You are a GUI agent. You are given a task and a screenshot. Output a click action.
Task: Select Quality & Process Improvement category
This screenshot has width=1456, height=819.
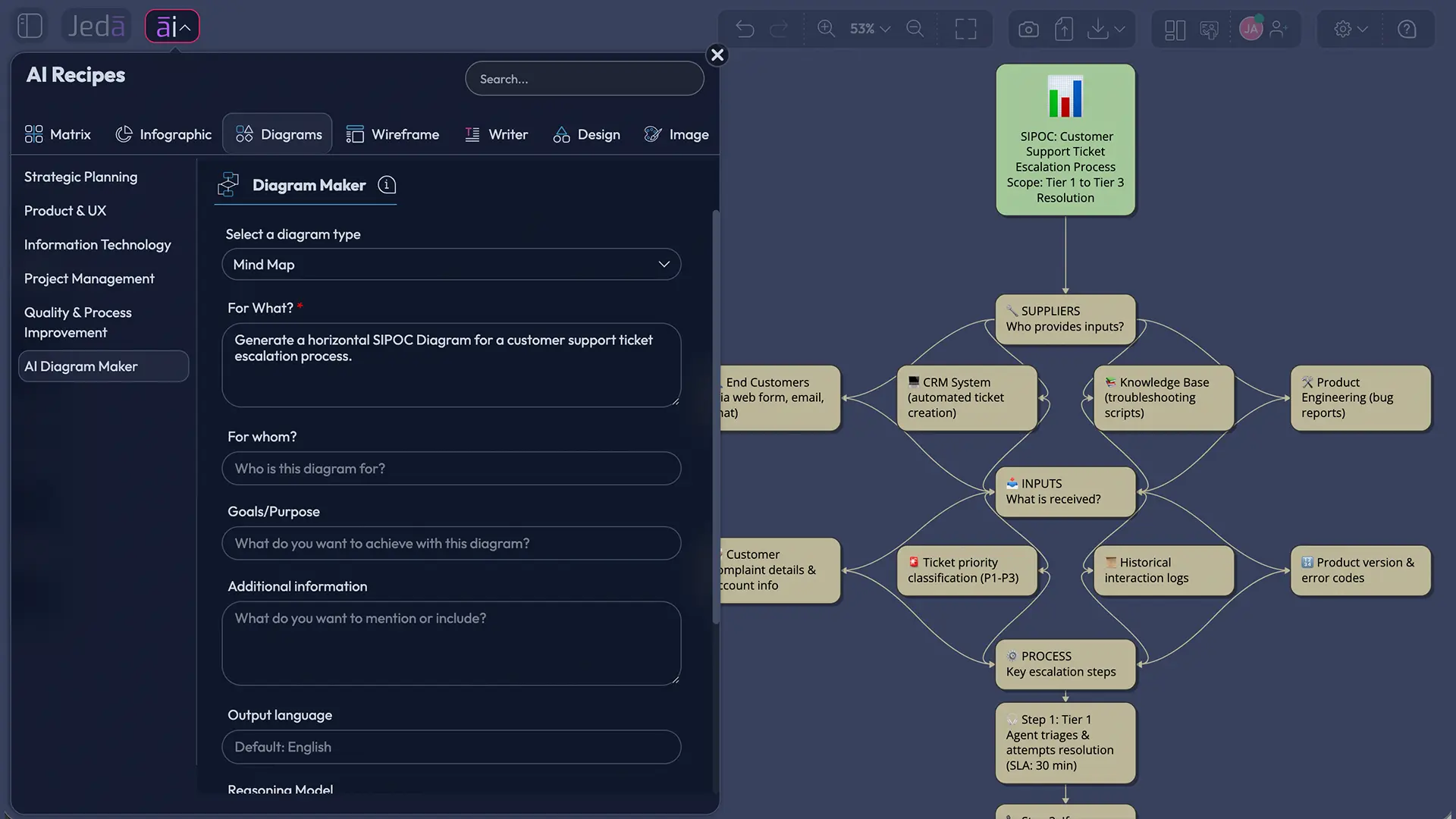pos(78,322)
